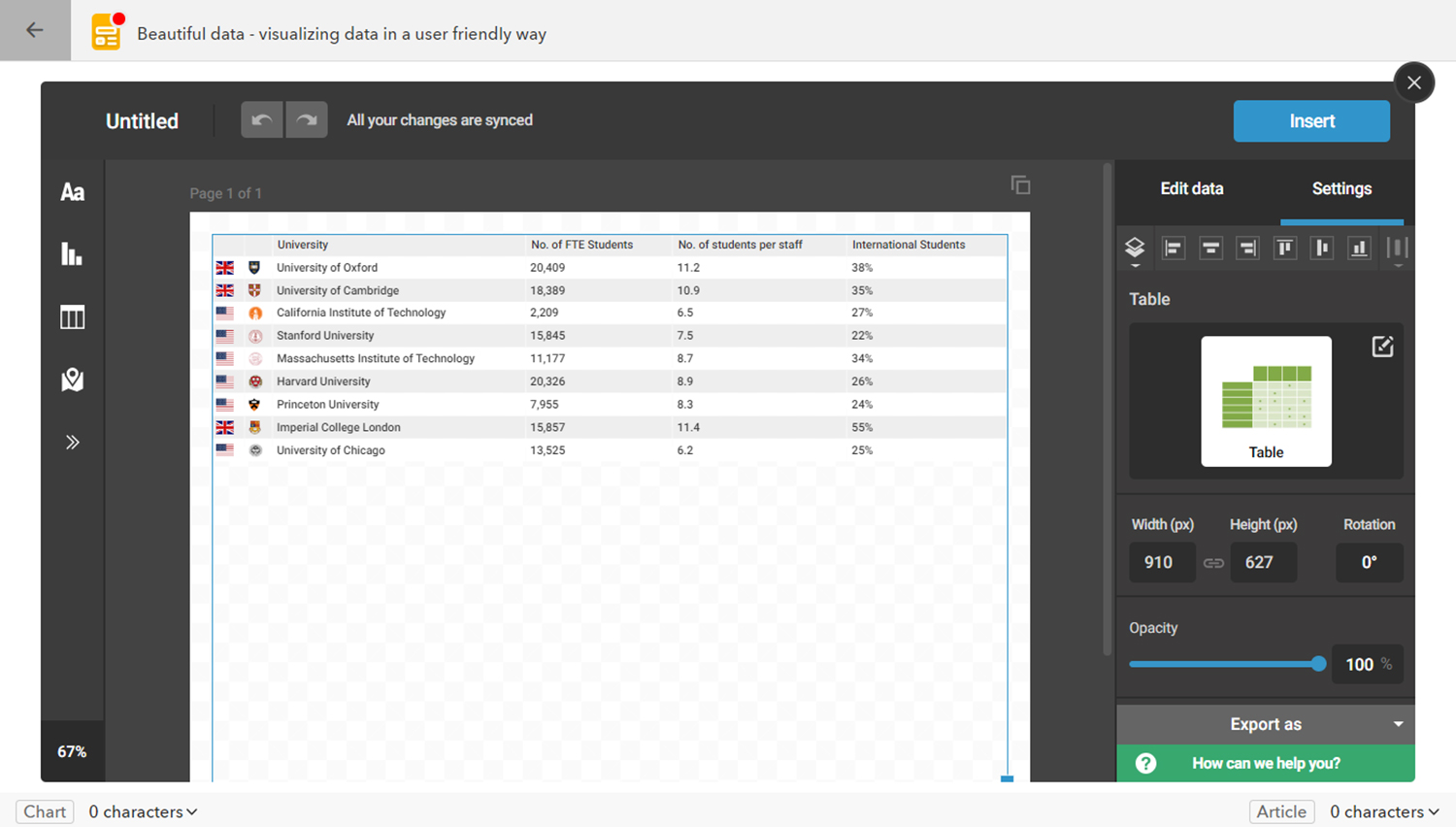Viewport: 1456px width, 827px height.
Task: Click the UK flag in Oxford row
Action: point(225,268)
